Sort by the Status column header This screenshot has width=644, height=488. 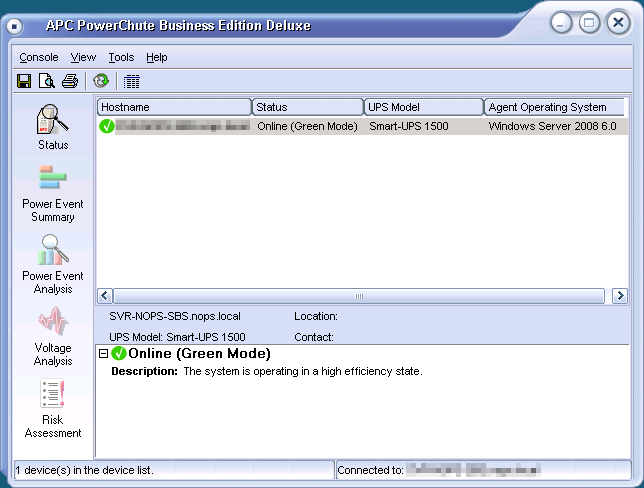308,107
